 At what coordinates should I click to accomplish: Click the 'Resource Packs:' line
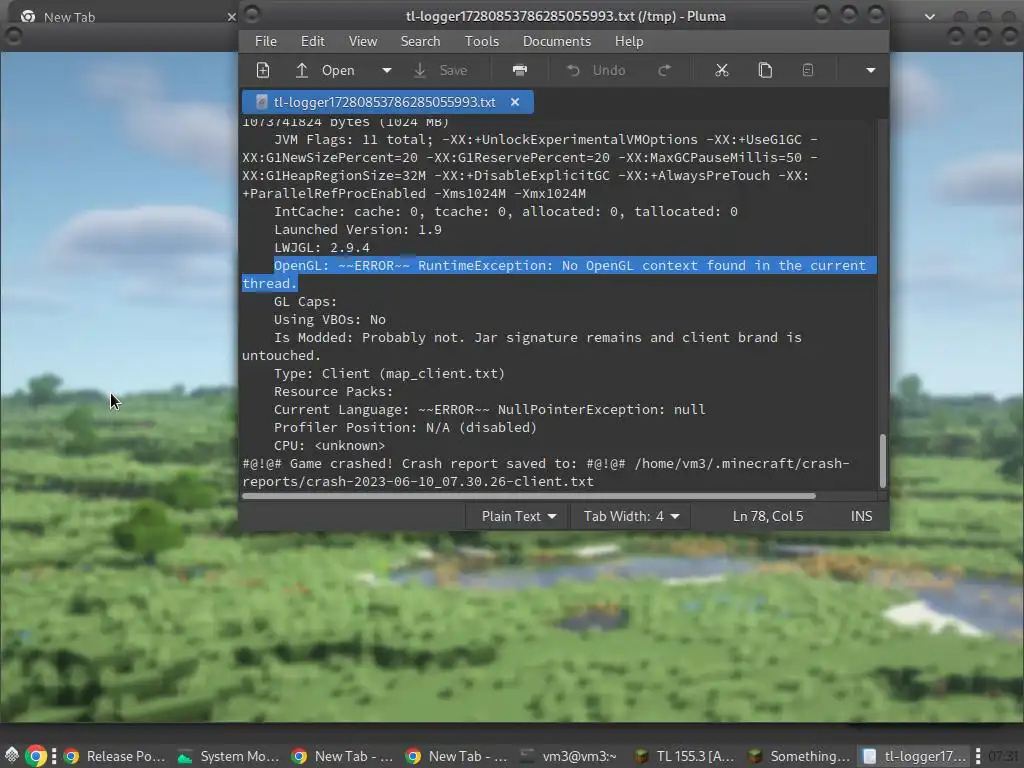pyautogui.click(x=334, y=392)
